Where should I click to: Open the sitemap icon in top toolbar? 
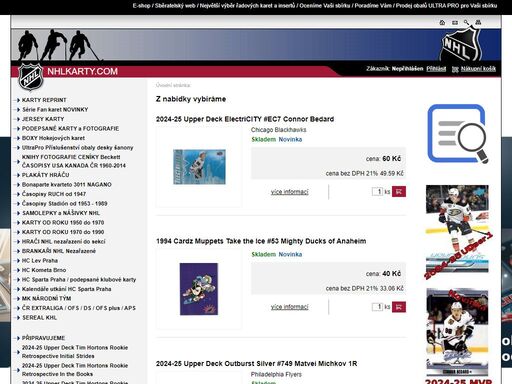pyautogui.click(x=478, y=22)
